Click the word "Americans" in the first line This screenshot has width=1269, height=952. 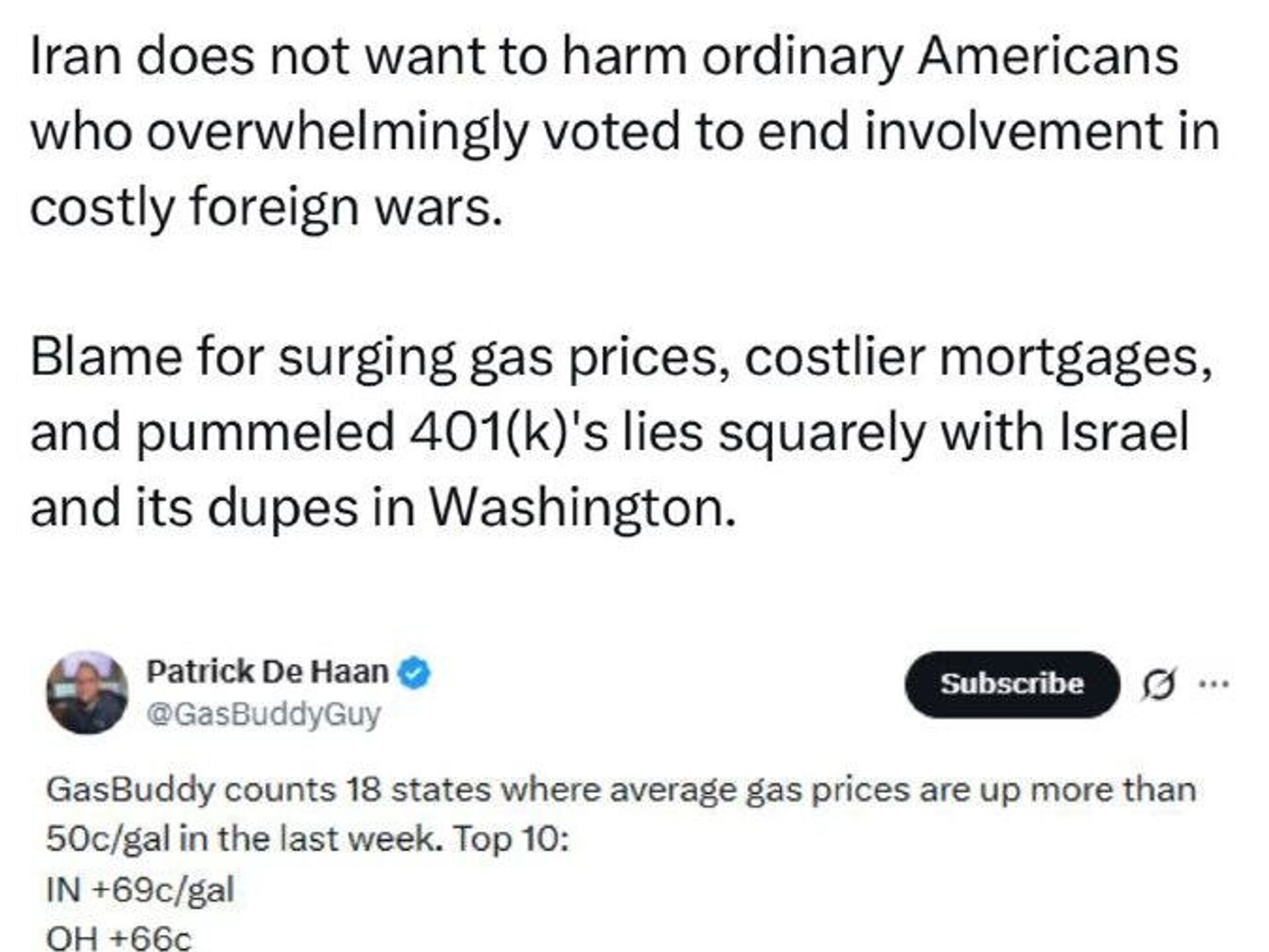(1048, 56)
